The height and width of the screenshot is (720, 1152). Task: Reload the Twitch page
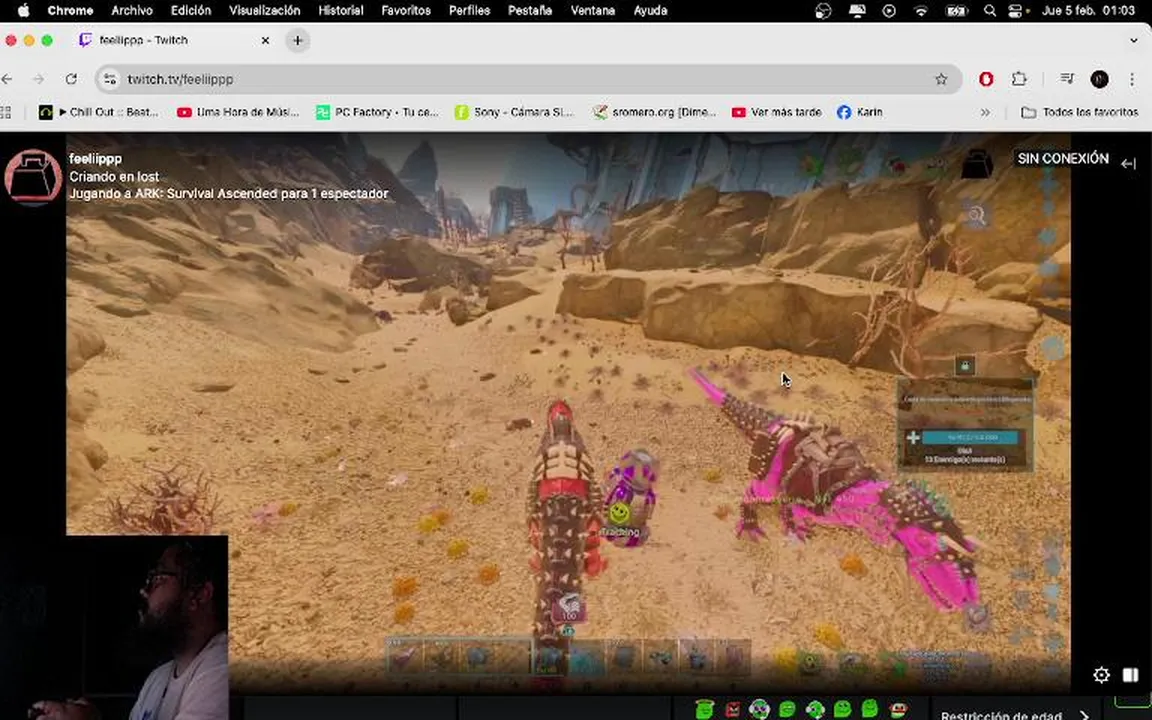(x=71, y=79)
